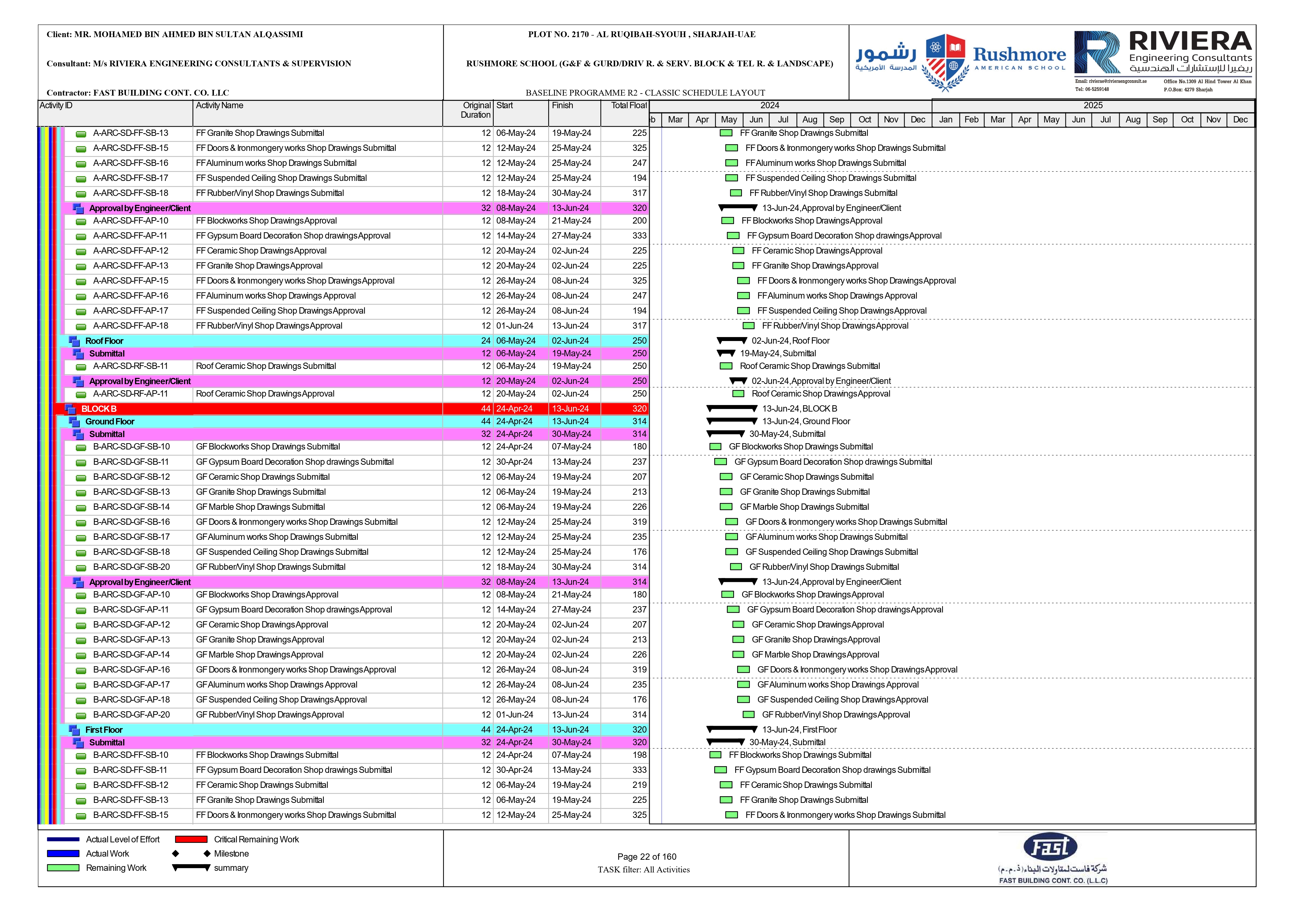Image resolution: width=1307 pixels, height=924 pixels.
Task: Click 'Page 22 of 160' footer text
Action: [x=647, y=857]
